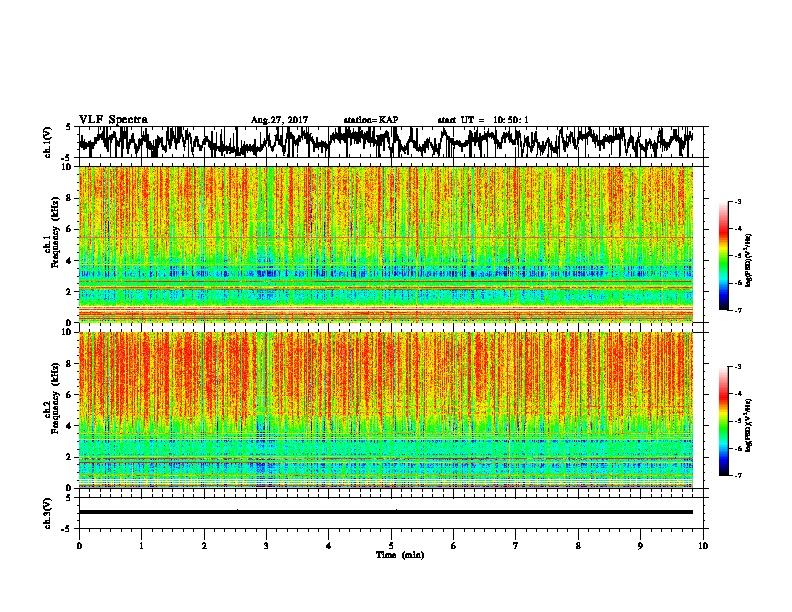792x612 pixels.
Task: Click the "-7" label on ch.1 color bar
Action: click(738, 310)
